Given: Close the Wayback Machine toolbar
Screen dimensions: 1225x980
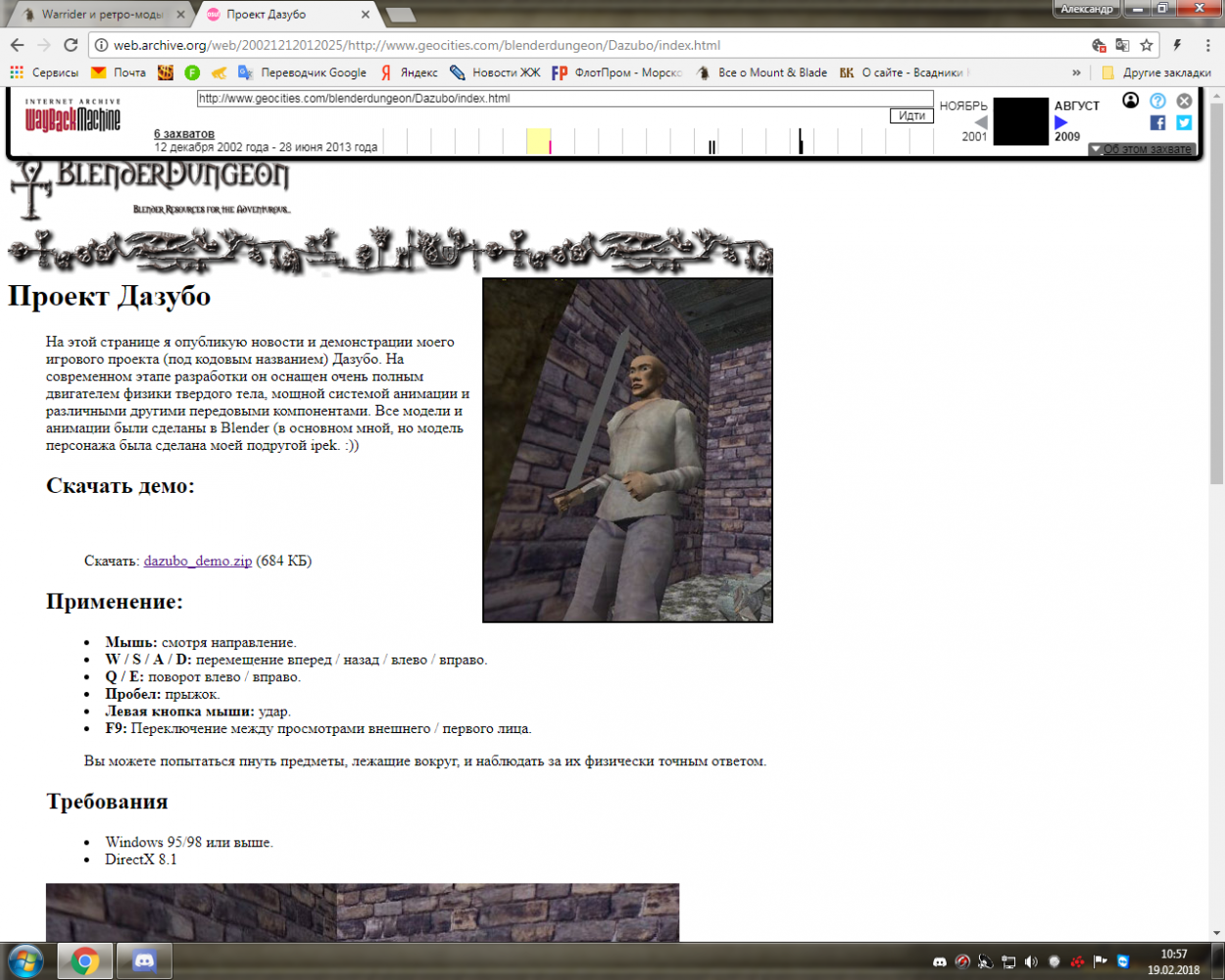Looking at the screenshot, I should coord(1184,101).
